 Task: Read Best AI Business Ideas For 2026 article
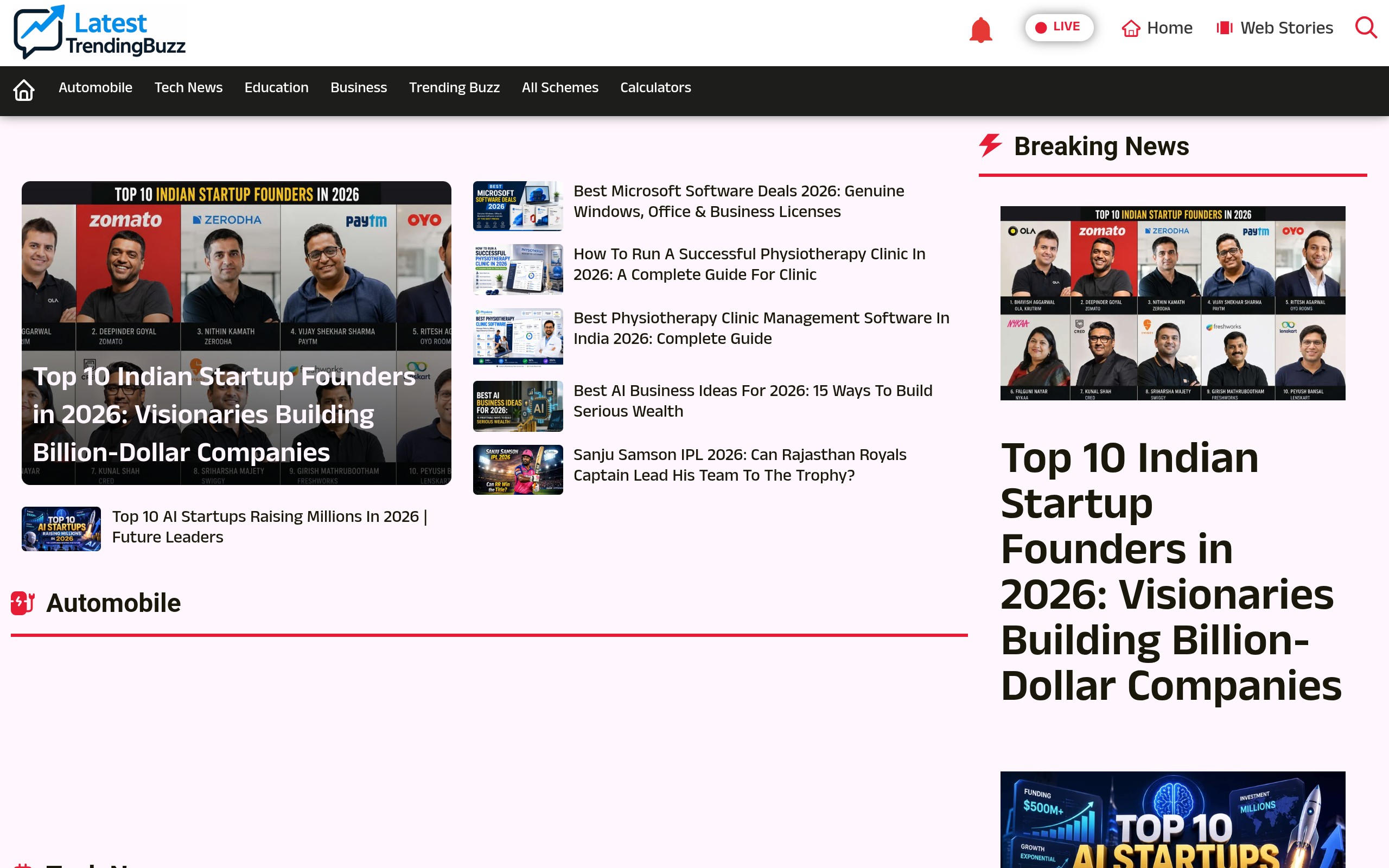753,401
